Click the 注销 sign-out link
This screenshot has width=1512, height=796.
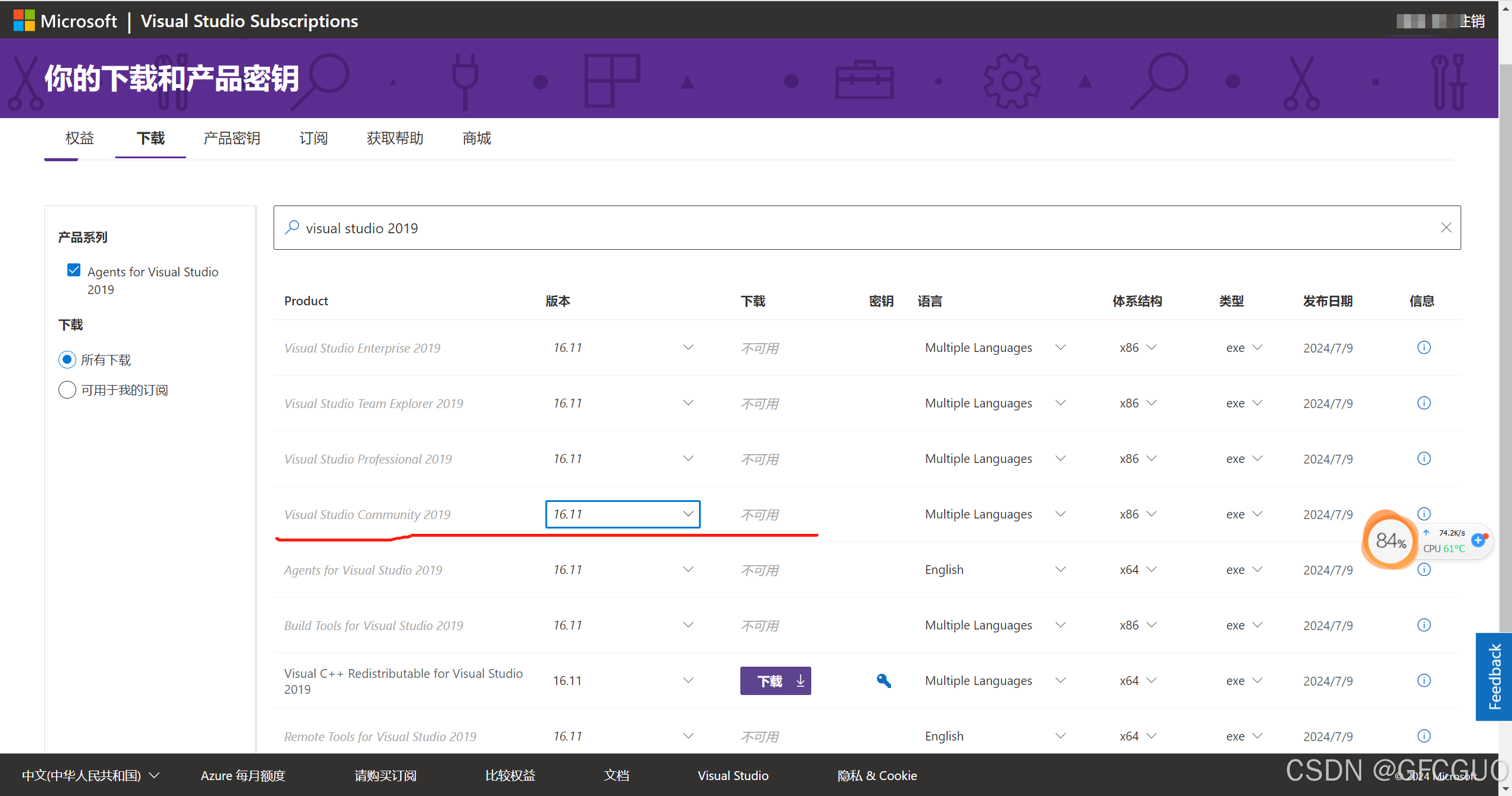(x=1472, y=21)
